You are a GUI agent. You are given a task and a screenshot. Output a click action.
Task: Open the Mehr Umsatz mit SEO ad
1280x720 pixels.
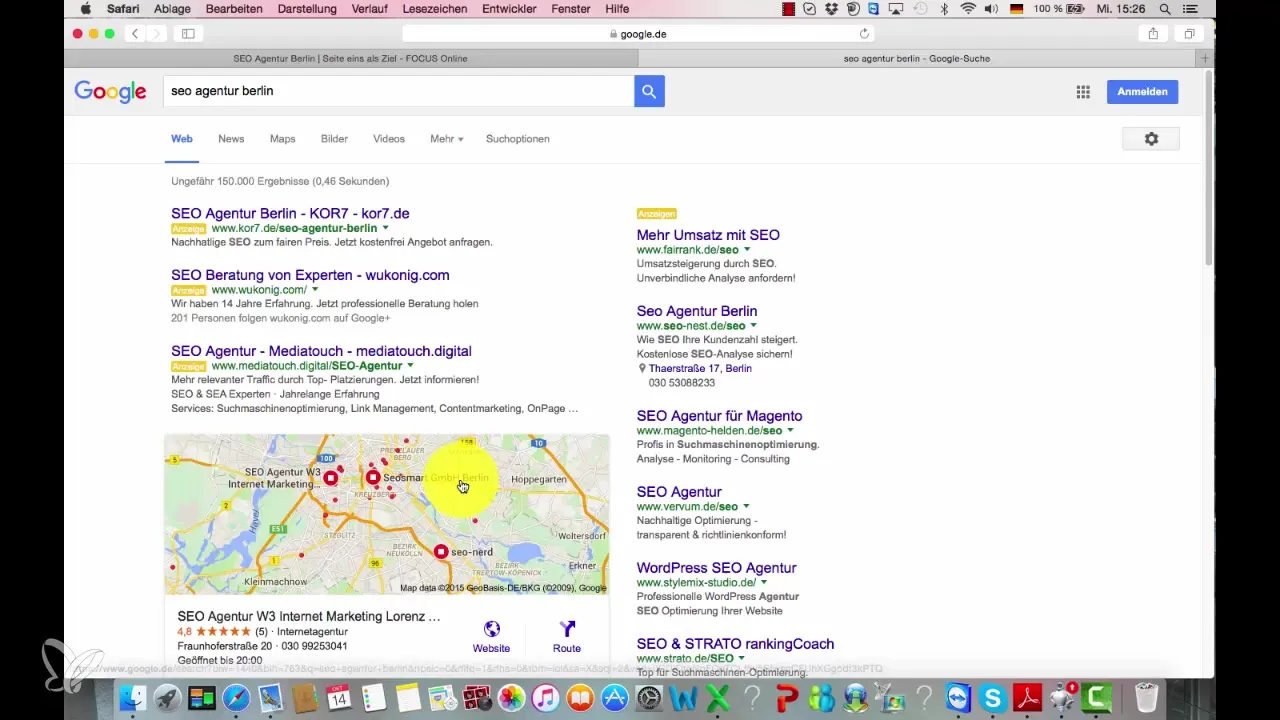pyautogui.click(x=708, y=235)
